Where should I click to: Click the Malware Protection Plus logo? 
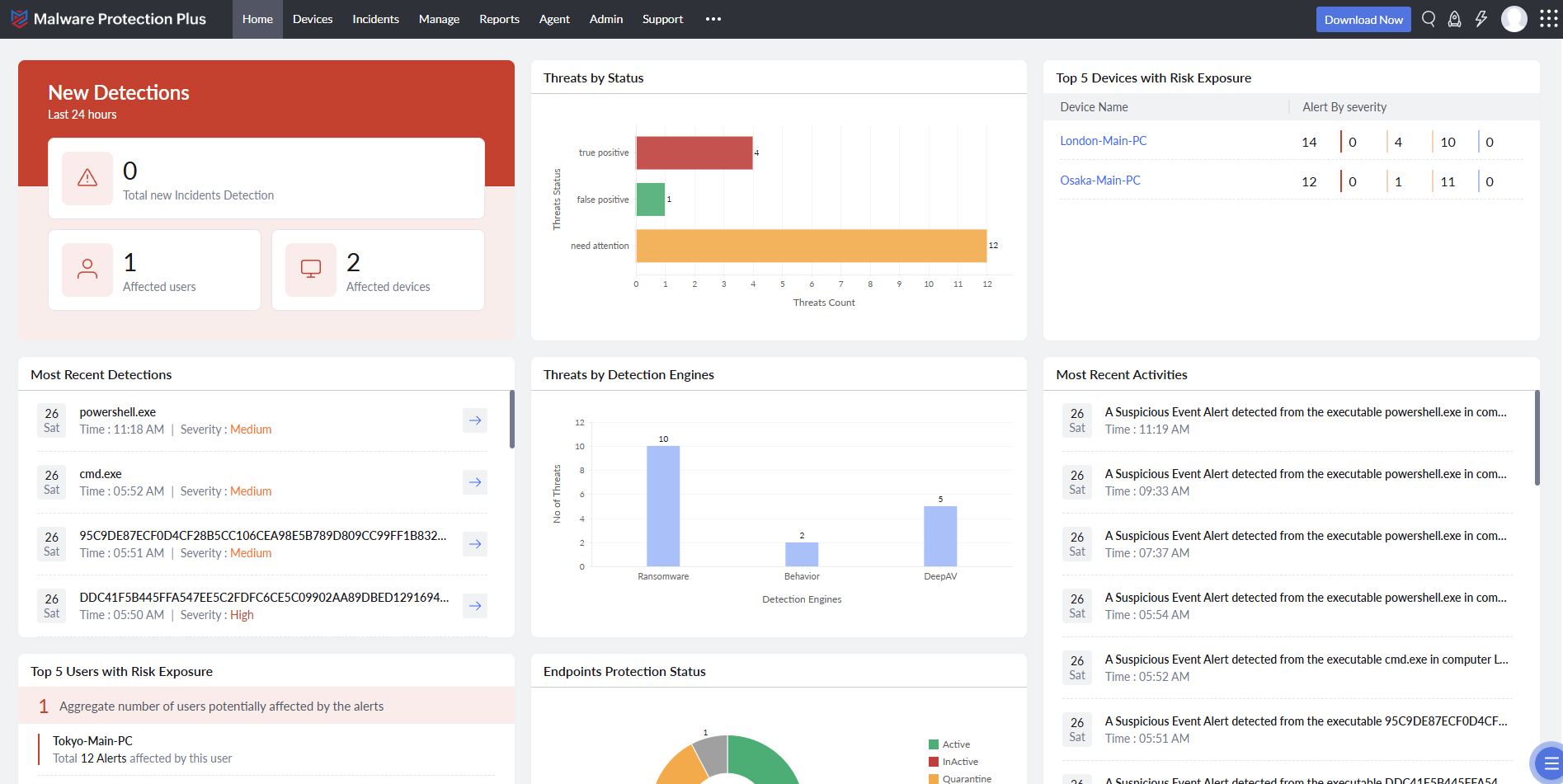pos(108,19)
